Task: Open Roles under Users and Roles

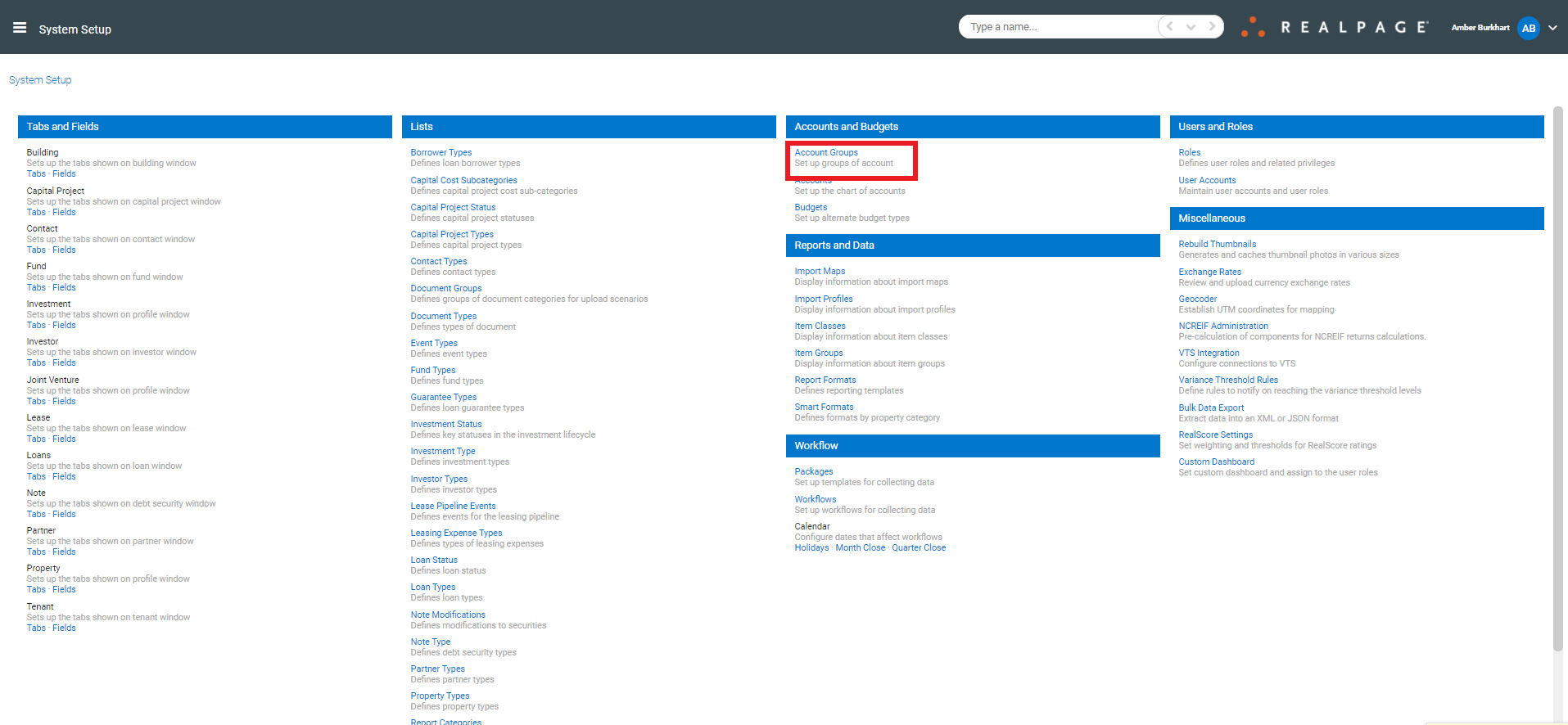Action: point(1190,152)
